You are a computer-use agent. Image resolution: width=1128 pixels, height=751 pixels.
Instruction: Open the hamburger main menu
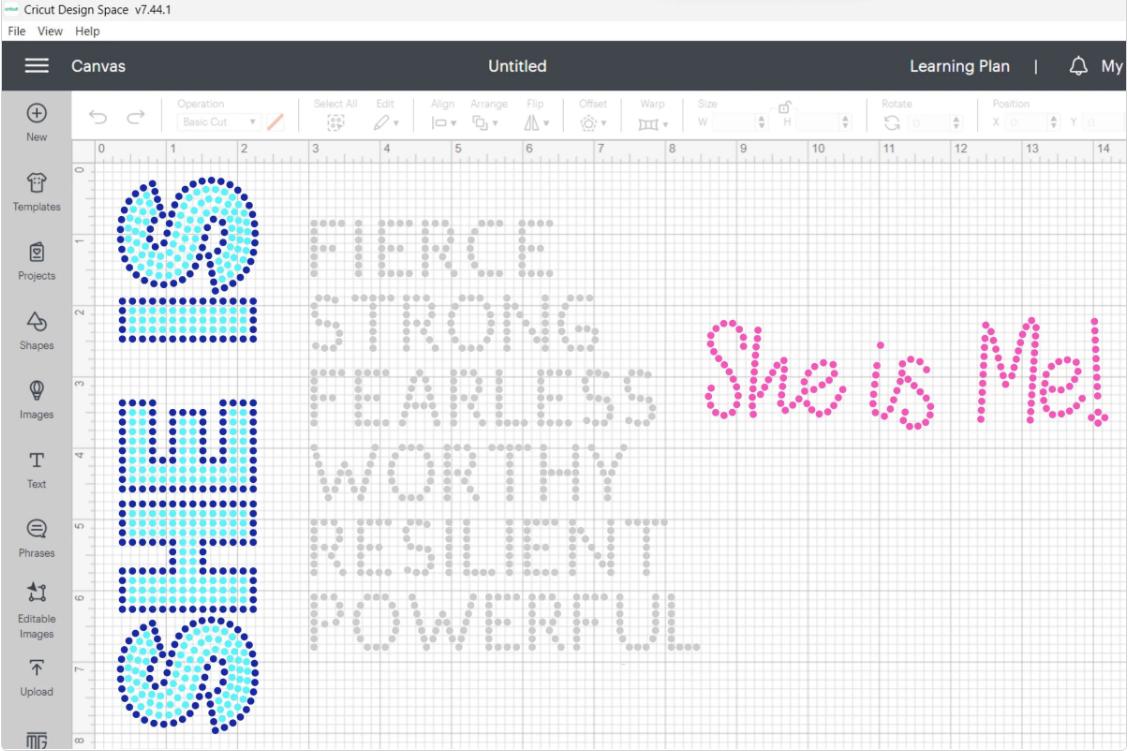pyautogui.click(x=37, y=65)
